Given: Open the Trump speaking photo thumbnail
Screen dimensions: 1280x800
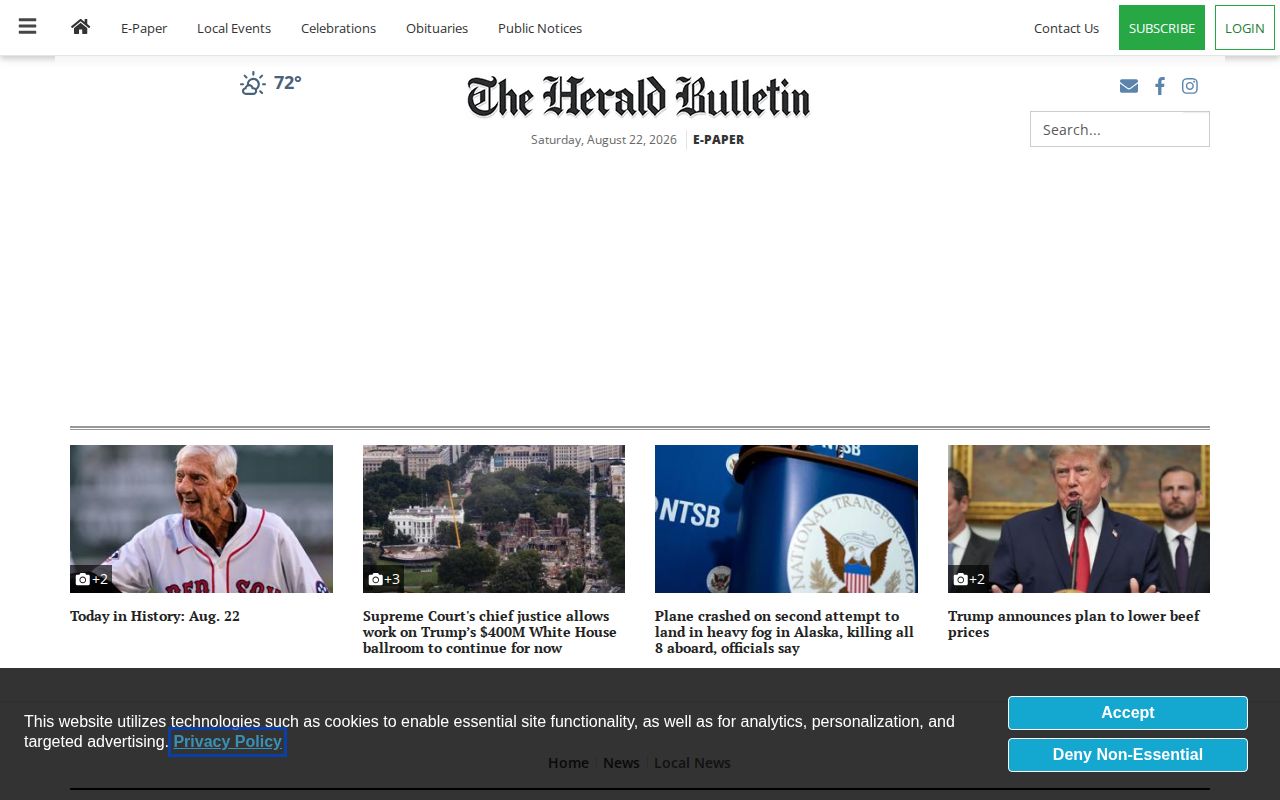Looking at the screenshot, I should coord(1079,519).
